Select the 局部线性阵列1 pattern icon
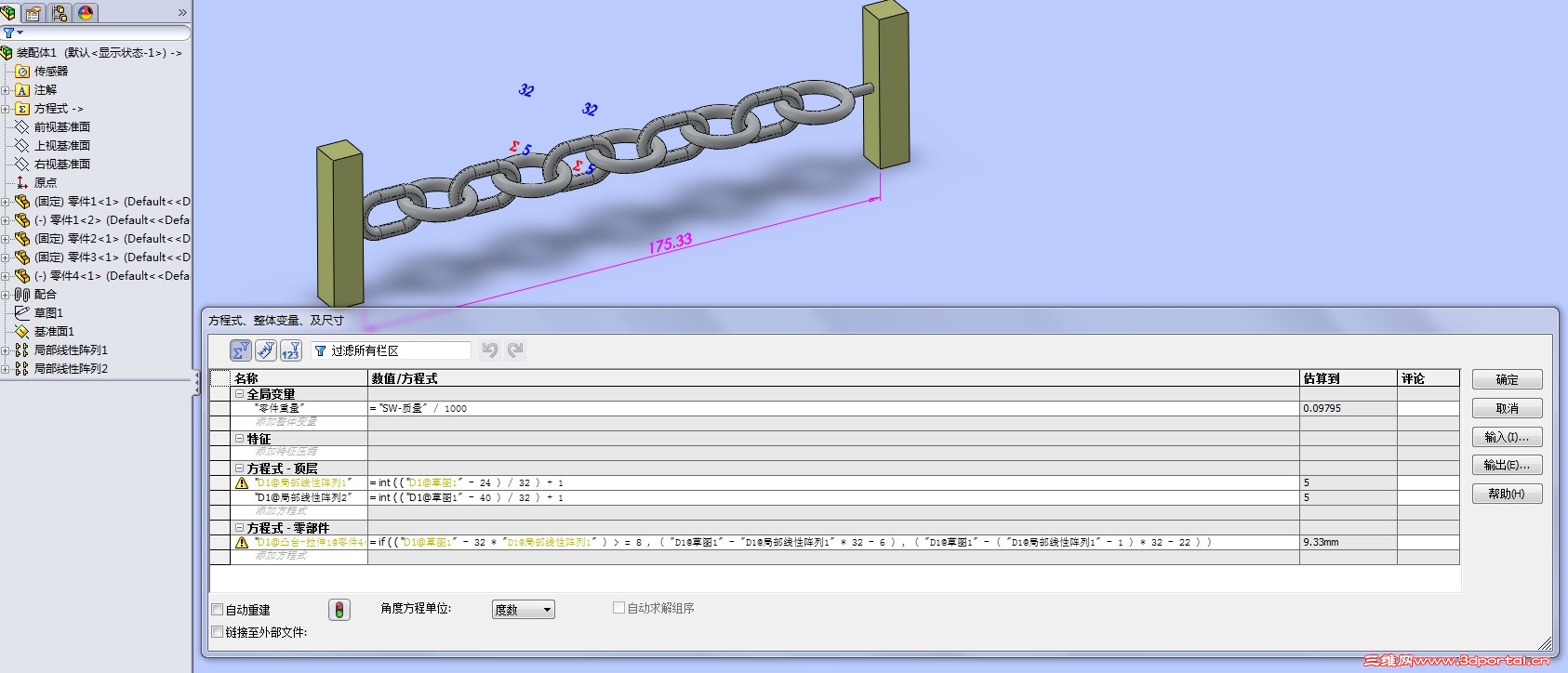1568x673 pixels. (x=23, y=350)
